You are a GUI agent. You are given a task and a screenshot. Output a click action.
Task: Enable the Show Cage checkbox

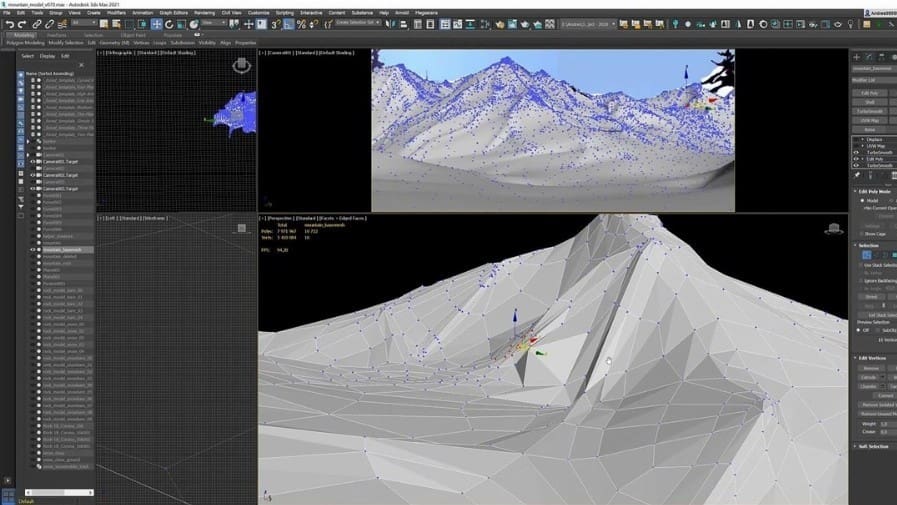tap(862, 234)
